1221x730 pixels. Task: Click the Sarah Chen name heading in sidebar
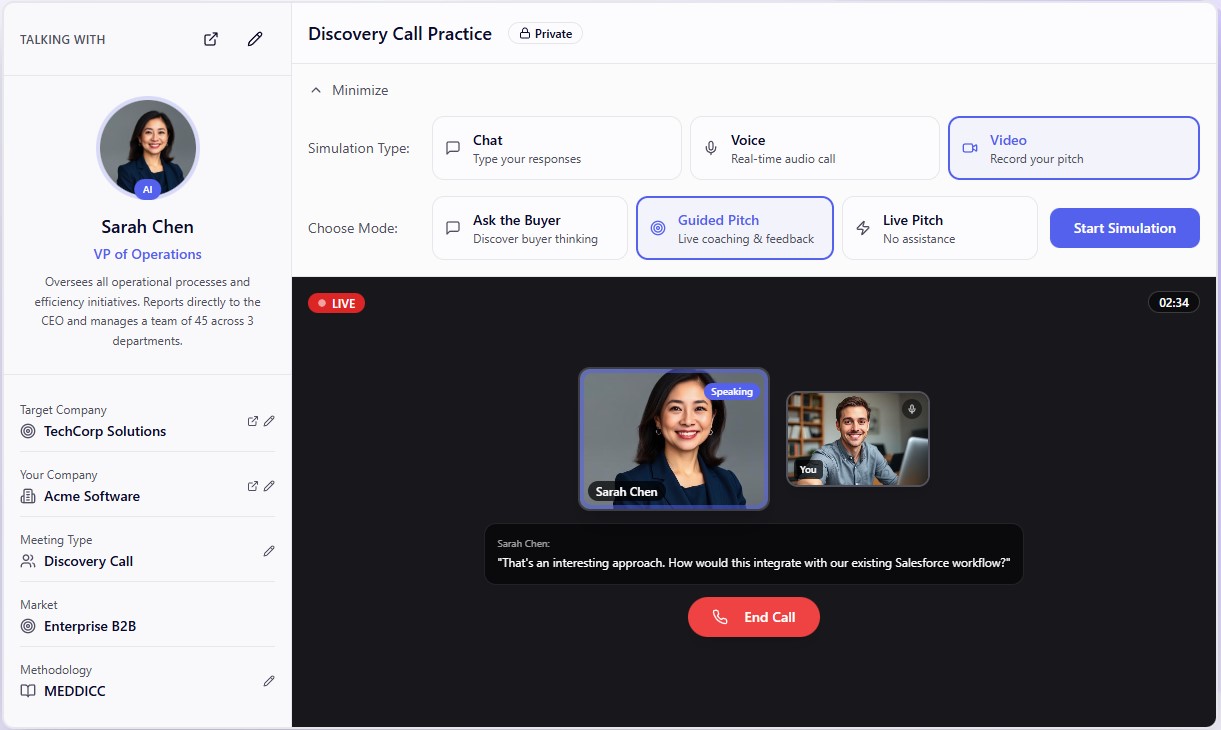(x=148, y=227)
